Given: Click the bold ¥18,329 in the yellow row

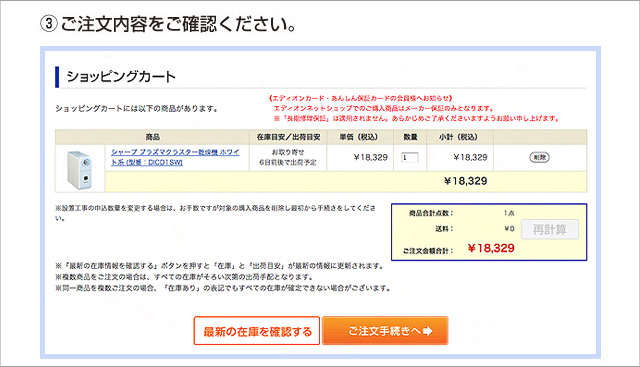Looking at the screenshot, I should 465,181.
